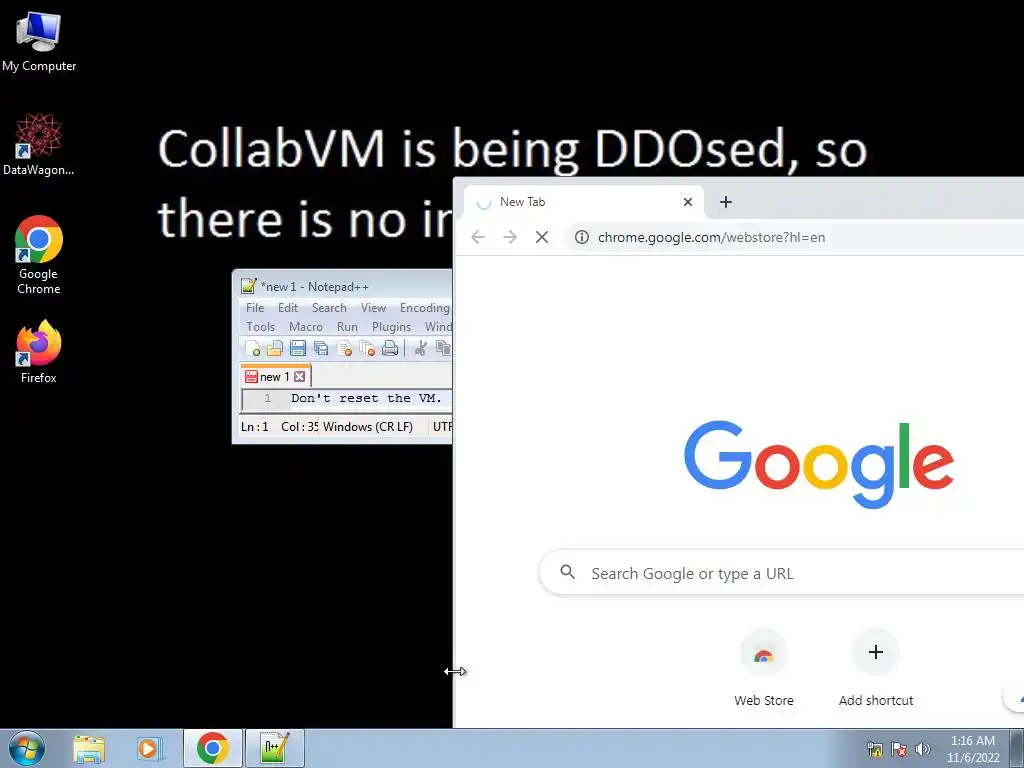Click the volume speaker tray icon
The height and width of the screenshot is (768, 1024).
(922, 749)
